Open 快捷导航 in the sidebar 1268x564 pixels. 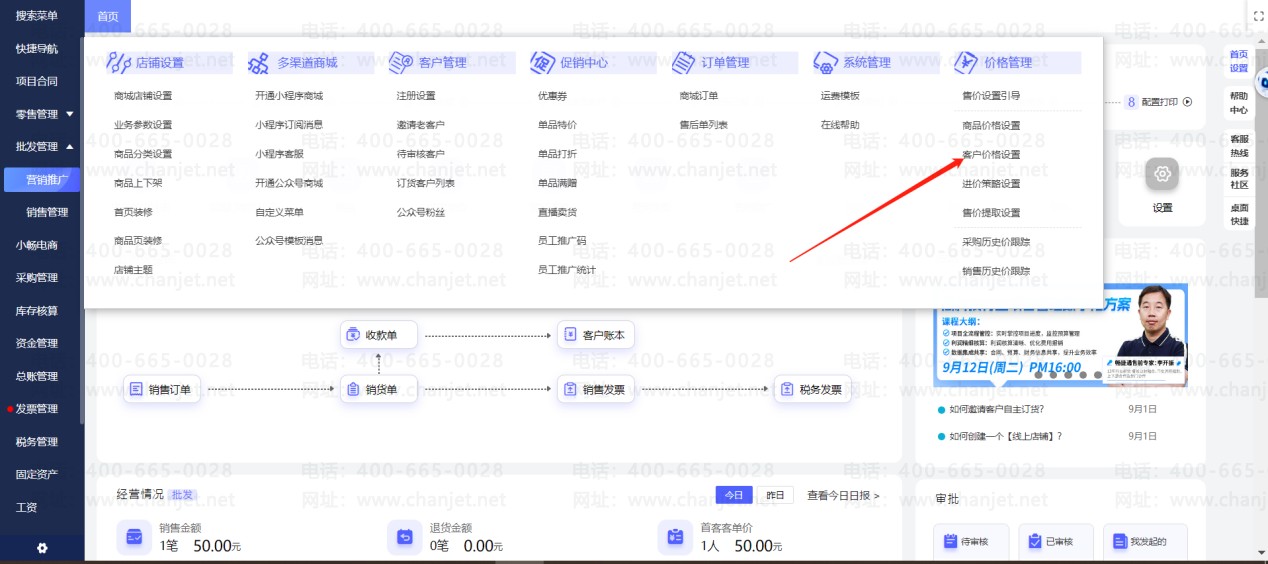(37, 48)
